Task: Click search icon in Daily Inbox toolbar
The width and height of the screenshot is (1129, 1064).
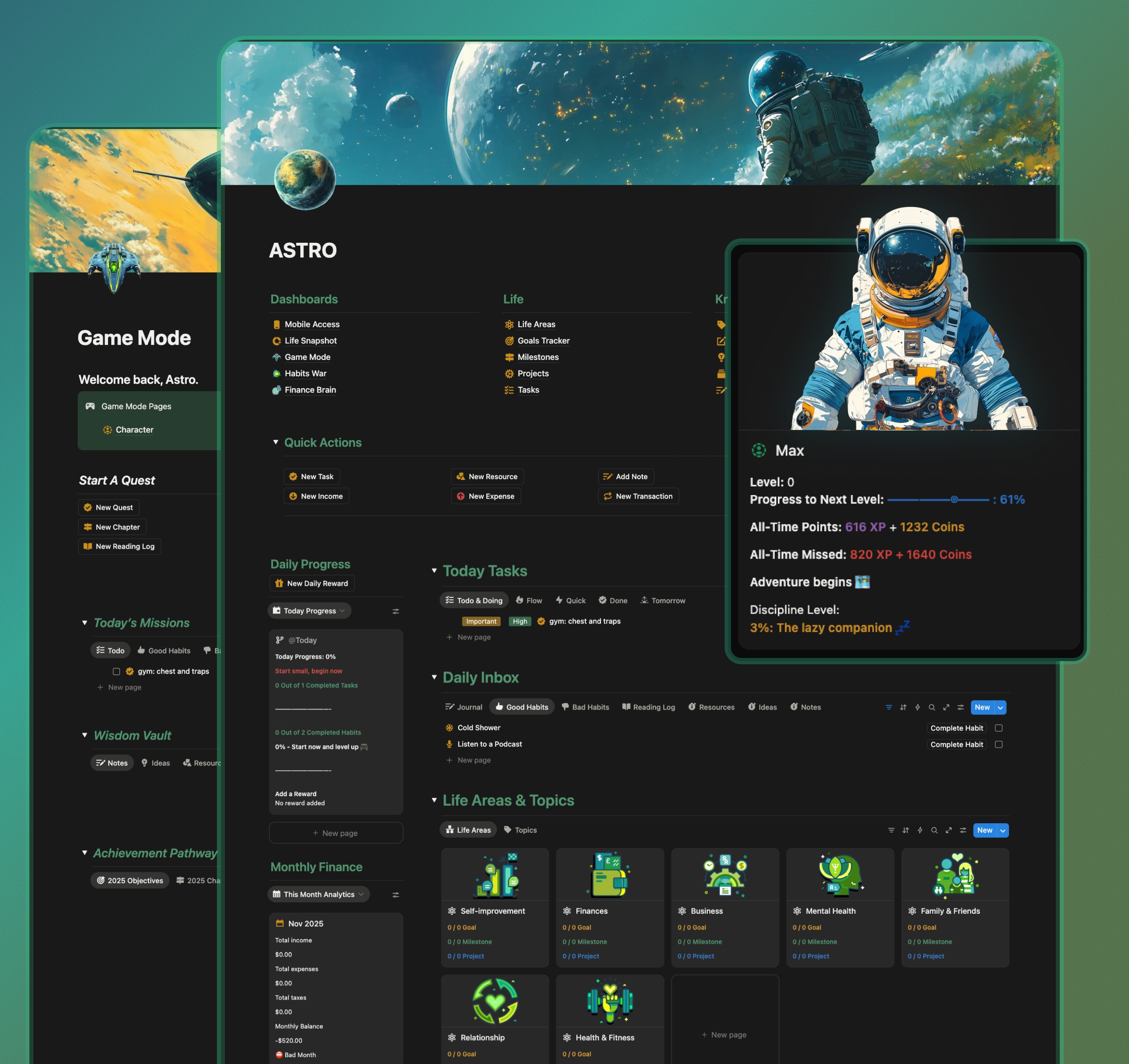Action: tap(932, 707)
